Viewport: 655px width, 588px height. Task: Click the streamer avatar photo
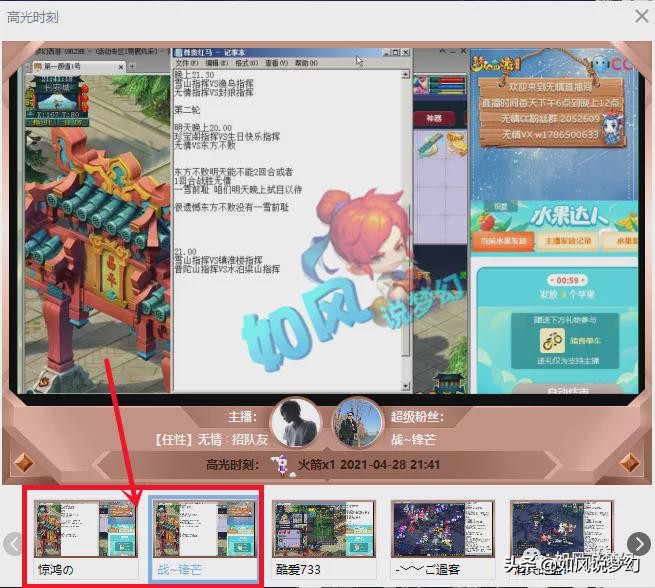pyautogui.click(x=297, y=423)
